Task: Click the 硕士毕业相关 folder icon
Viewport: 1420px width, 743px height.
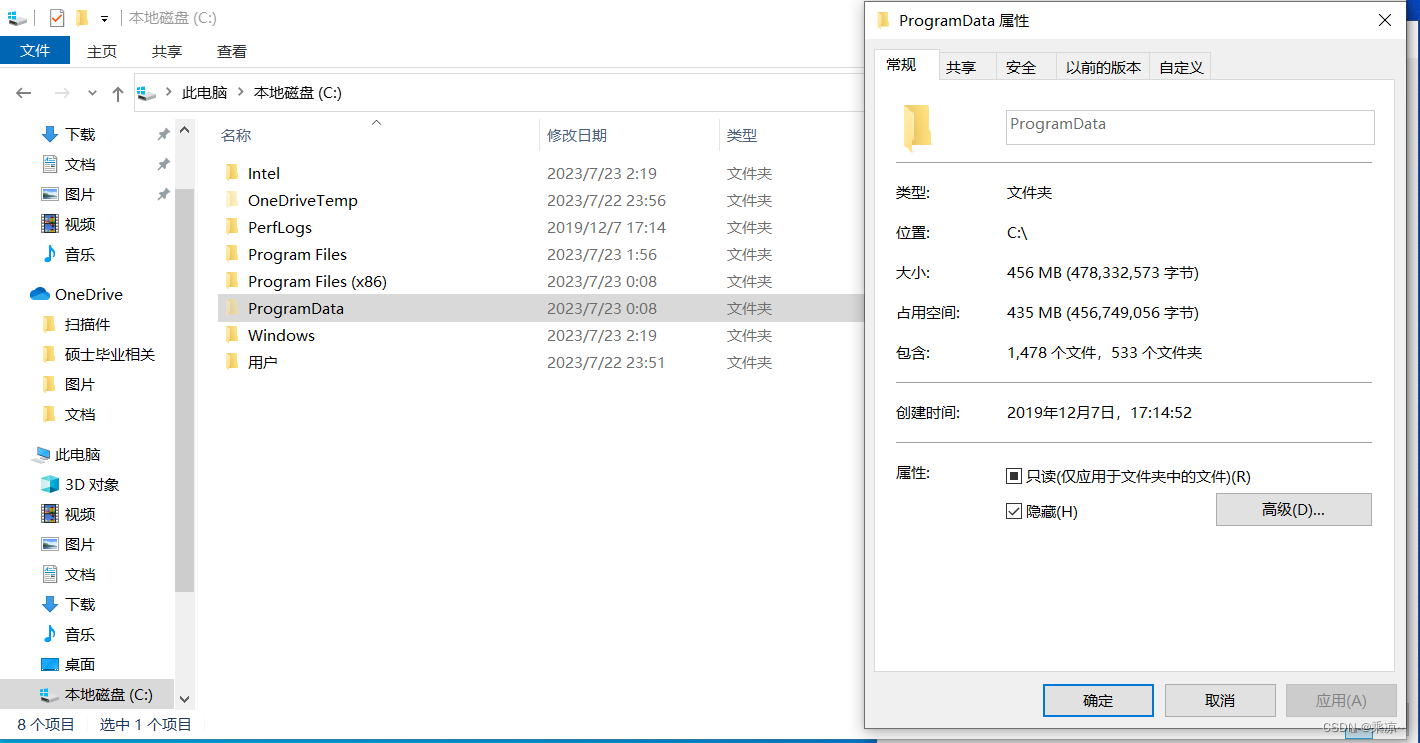Action: 49,354
